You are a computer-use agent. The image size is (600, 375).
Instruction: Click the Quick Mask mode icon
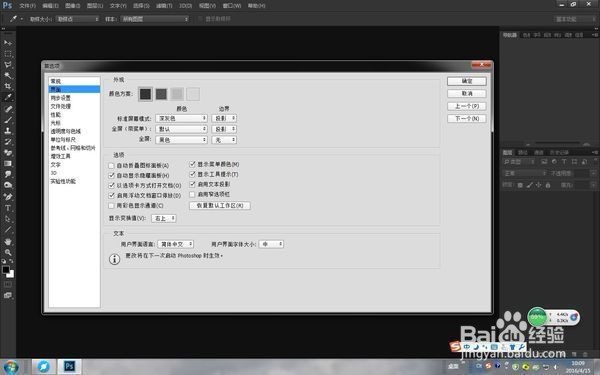point(8,284)
